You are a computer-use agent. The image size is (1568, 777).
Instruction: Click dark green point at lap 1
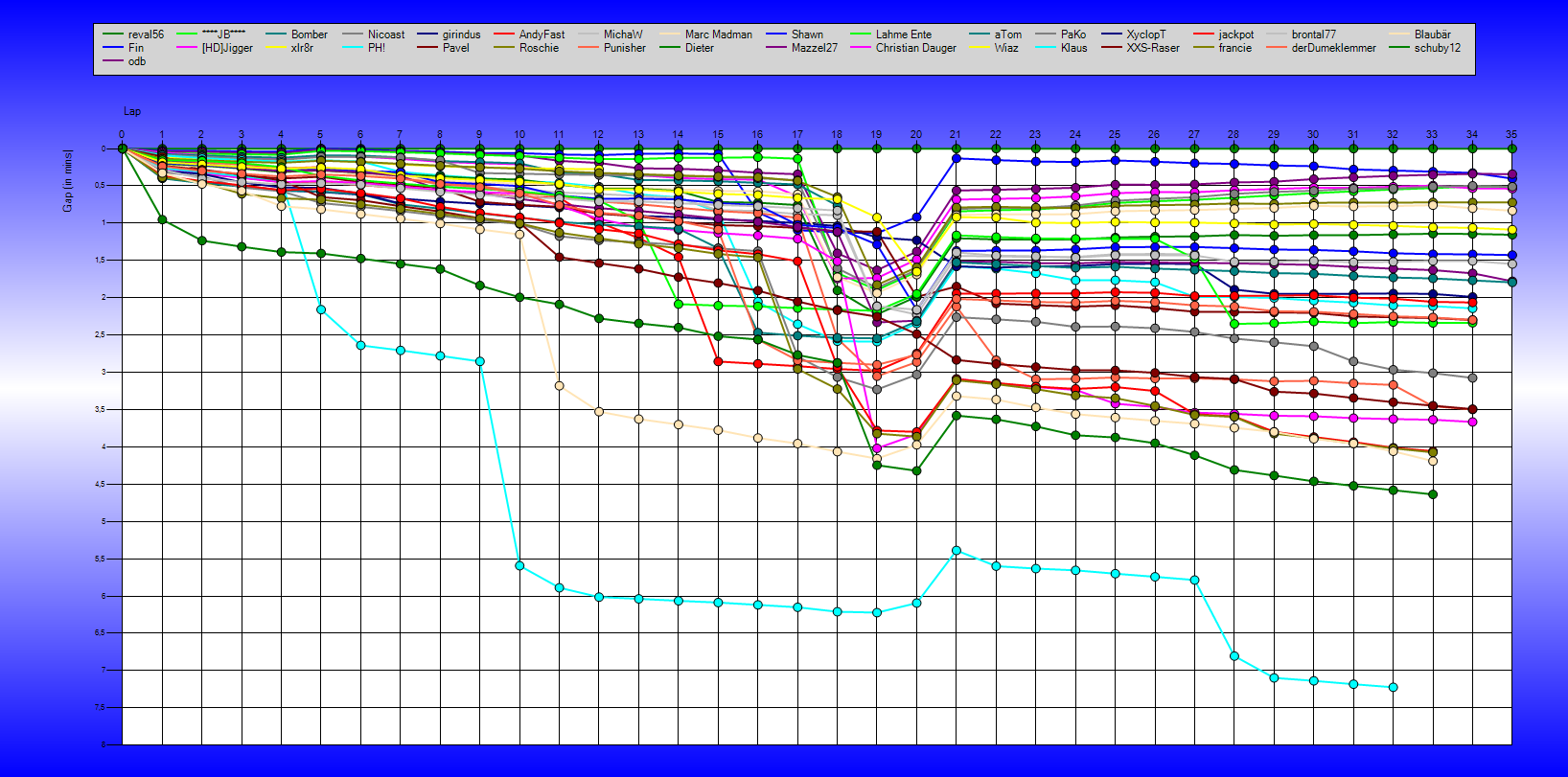pyautogui.click(x=162, y=219)
